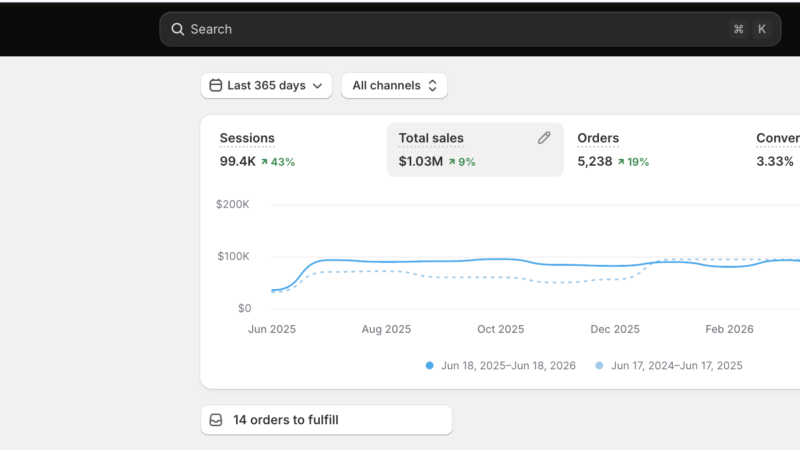Viewport: 800px width, 450px height.
Task: Select the Conversion rate metric card
Action: [776, 149]
